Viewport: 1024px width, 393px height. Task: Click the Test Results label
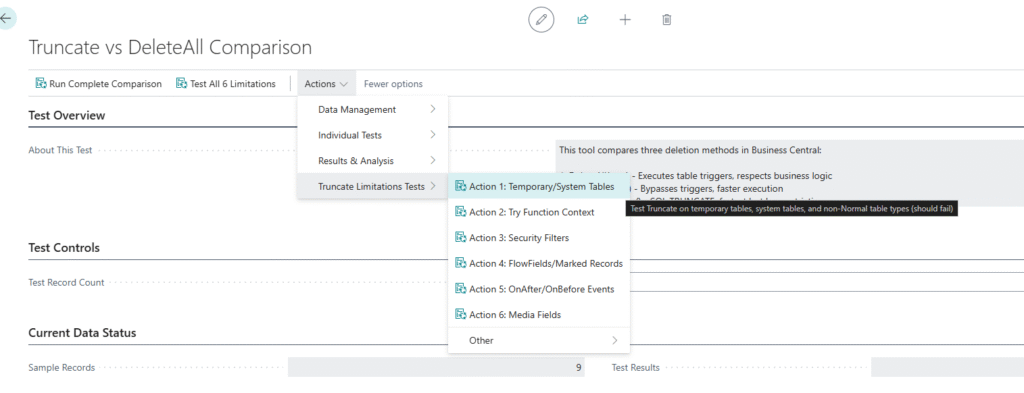pos(635,368)
